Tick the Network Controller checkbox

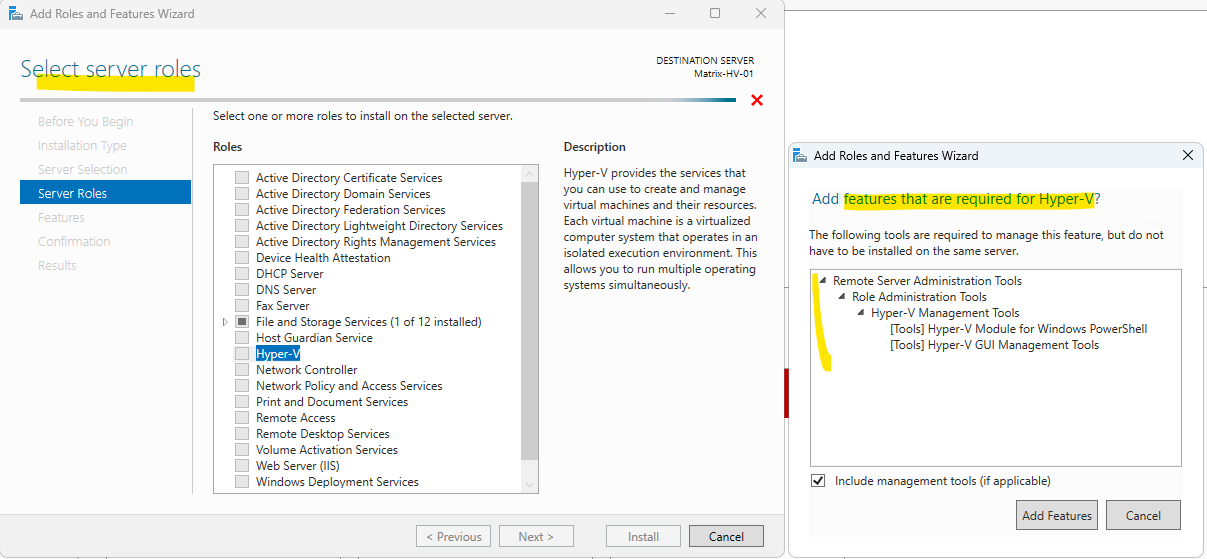[x=242, y=370]
